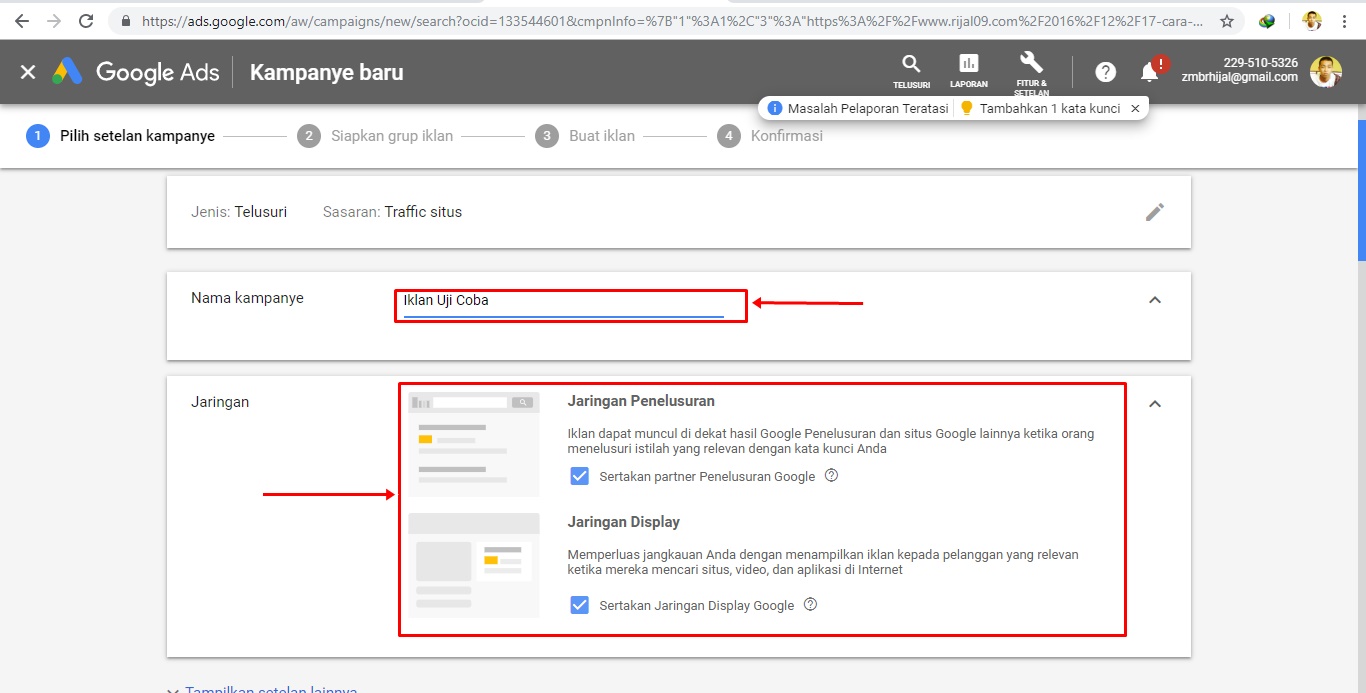This screenshot has width=1366, height=693.
Task: Click the Jaringan Penelusuran illustration thumbnail
Action: (474, 444)
